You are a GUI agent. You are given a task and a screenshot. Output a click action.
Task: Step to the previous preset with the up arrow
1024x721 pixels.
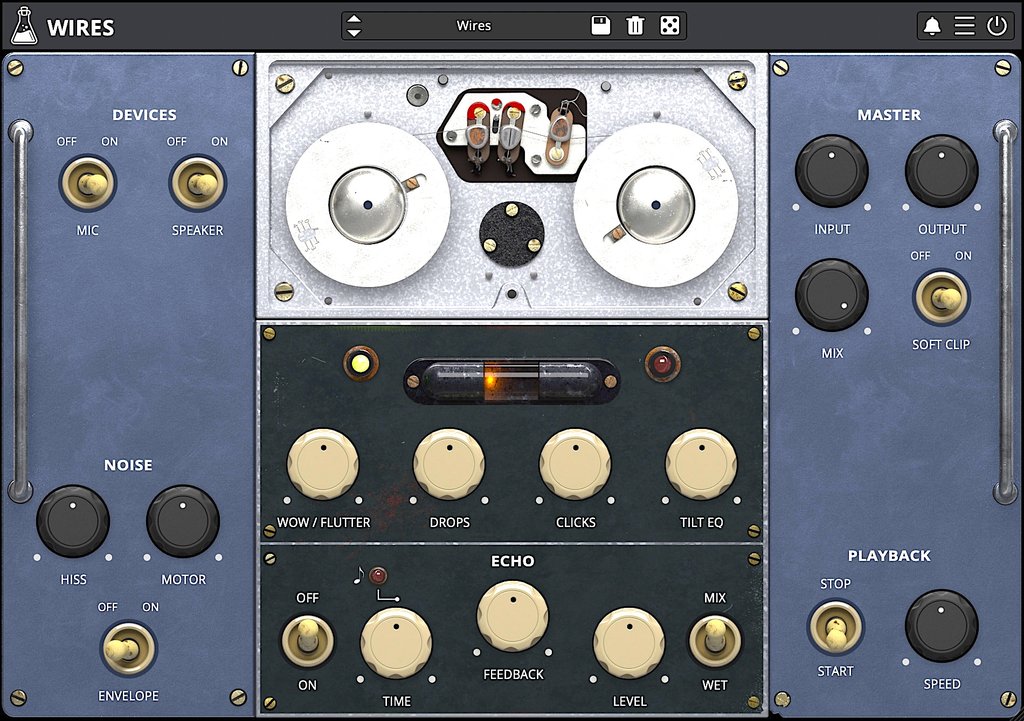click(355, 19)
